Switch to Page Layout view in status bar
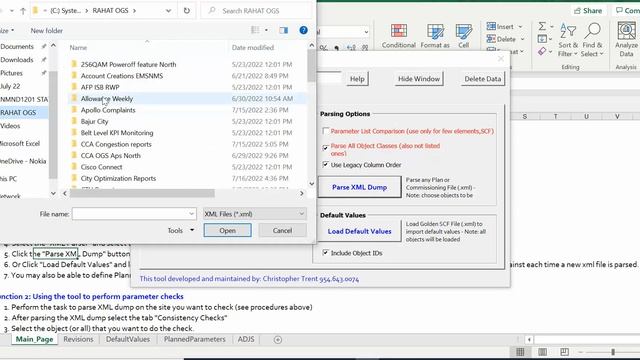640x360 pixels. click(542, 352)
